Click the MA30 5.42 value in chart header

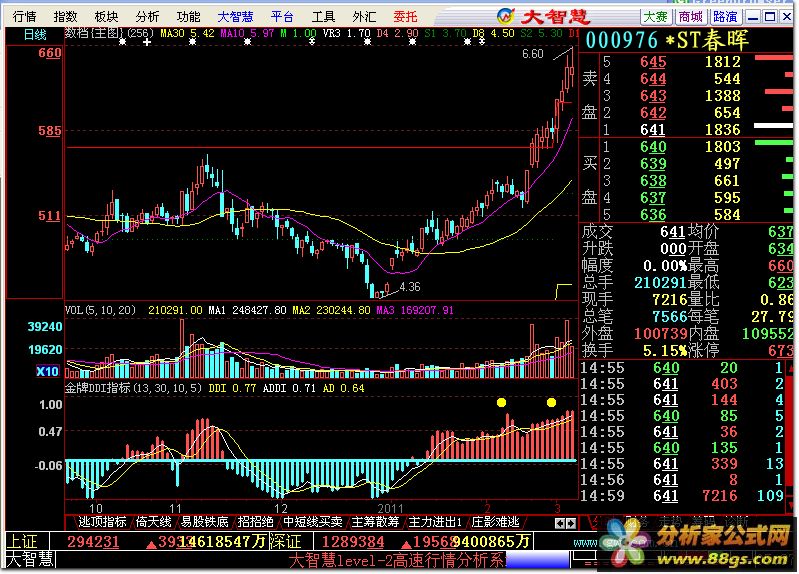pyautogui.click(x=187, y=34)
